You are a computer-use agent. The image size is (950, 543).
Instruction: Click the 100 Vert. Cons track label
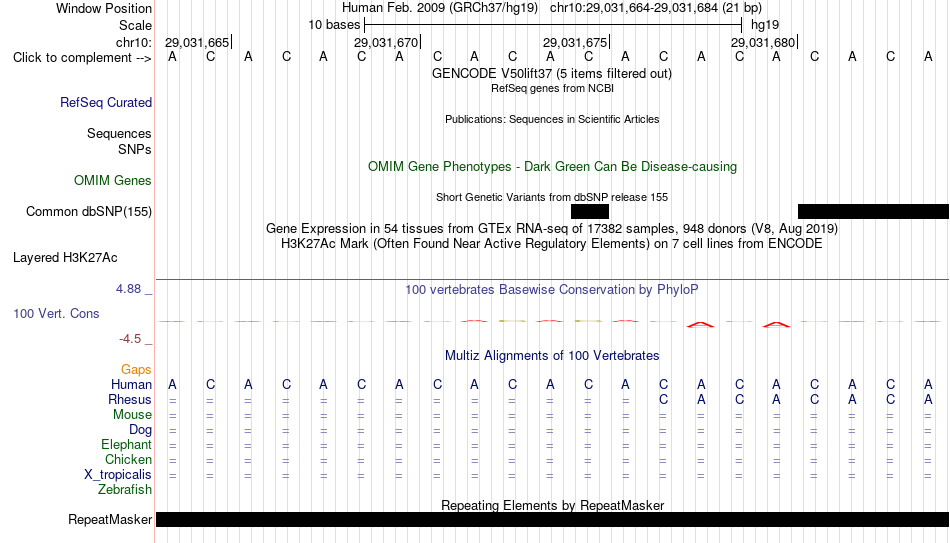click(56, 313)
